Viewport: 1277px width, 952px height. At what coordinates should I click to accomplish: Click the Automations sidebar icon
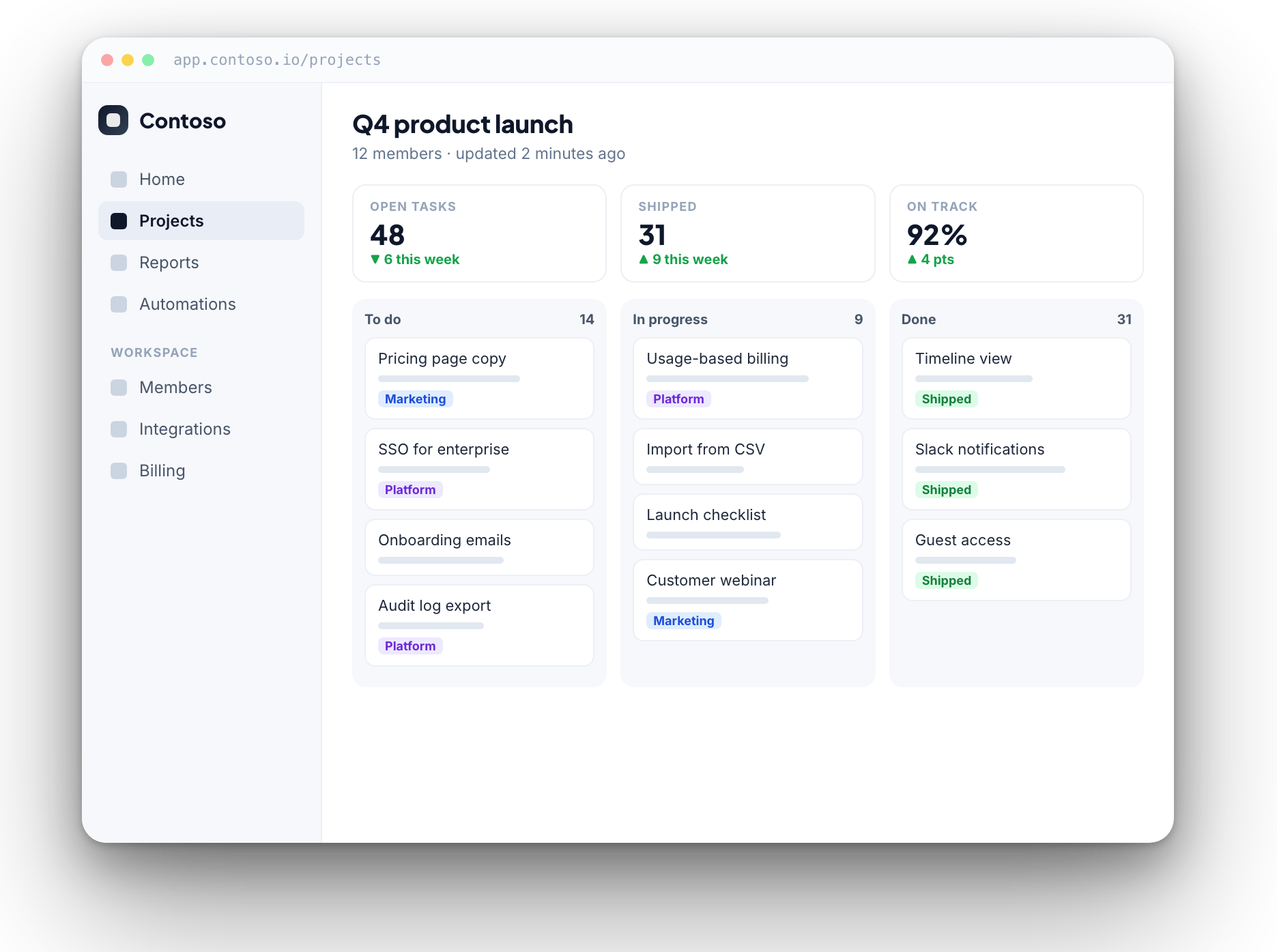click(x=119, y=304)
